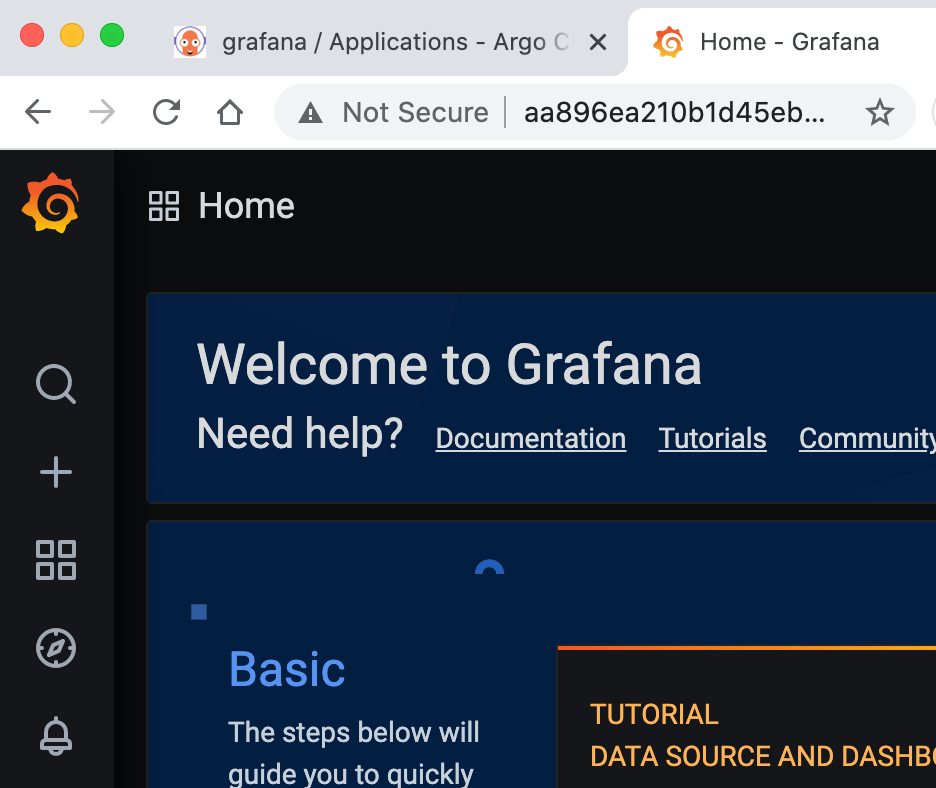Screen dimensions: 936x788
Task: Open the Explore compass icon
Action: [56, 648]
